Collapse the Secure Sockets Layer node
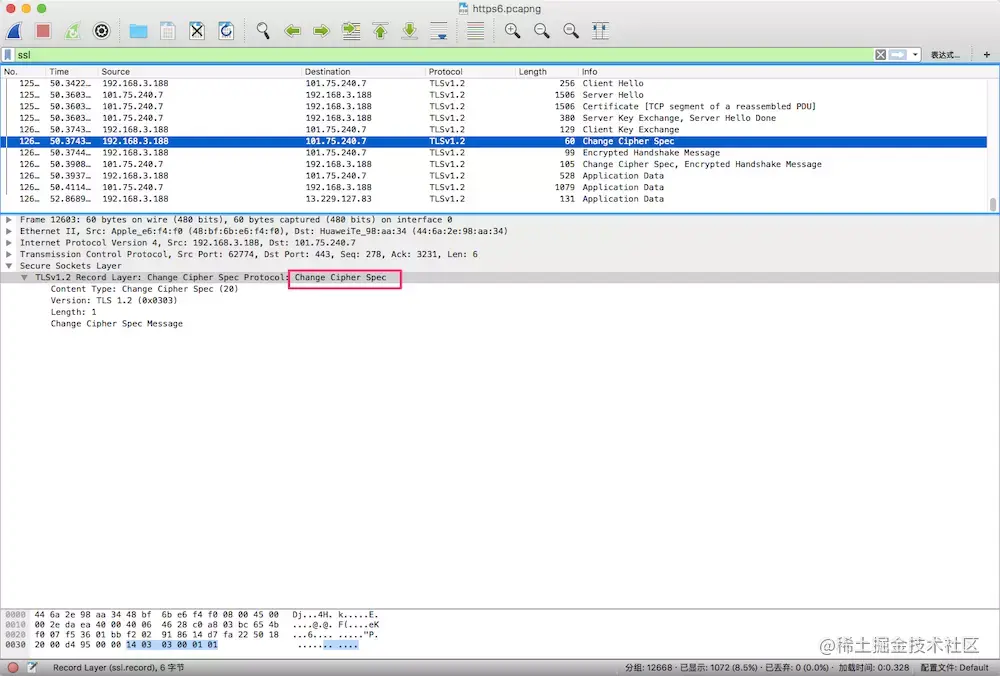This screenshot has width=1000, height=676. (9, 266)
